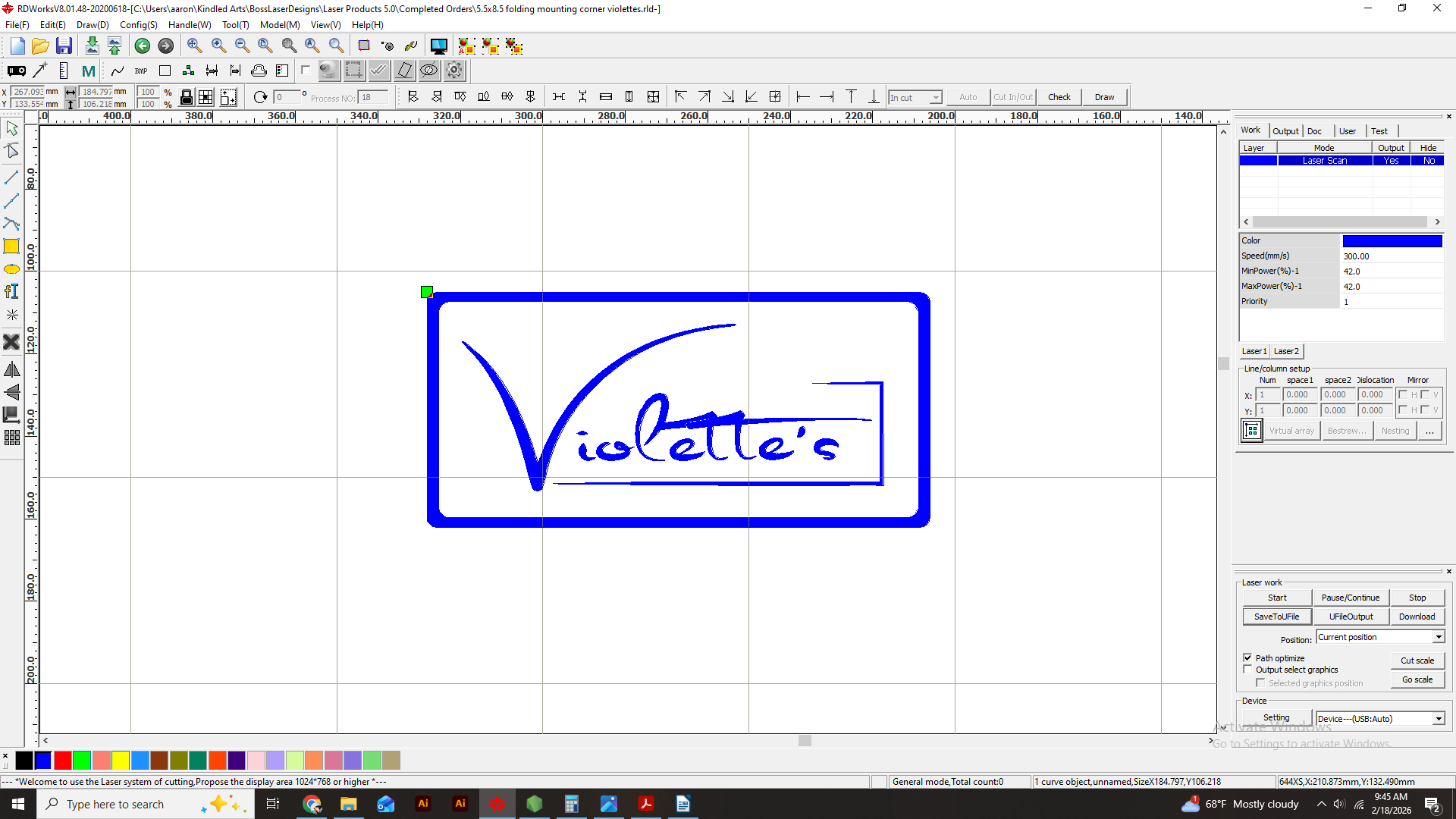Click the Undo green arrow icon
Screen dimensions: 1456x819
(142, 46)
